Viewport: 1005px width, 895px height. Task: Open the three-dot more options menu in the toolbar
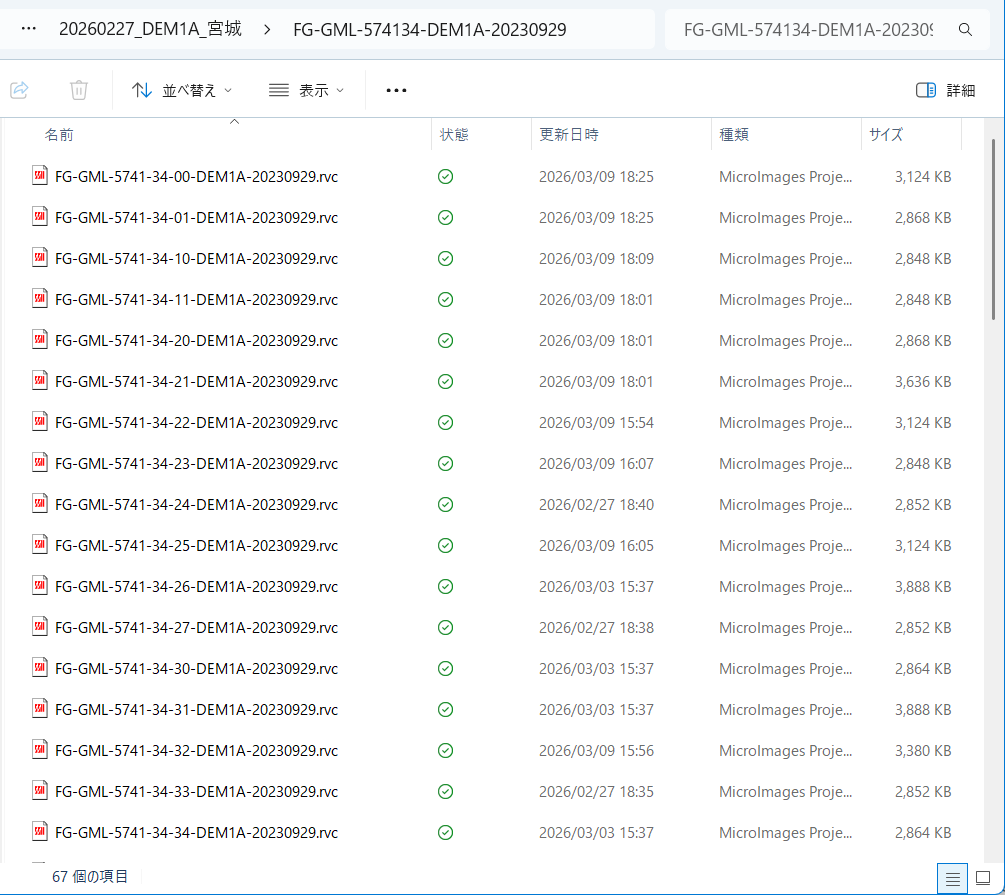point(396,90)
